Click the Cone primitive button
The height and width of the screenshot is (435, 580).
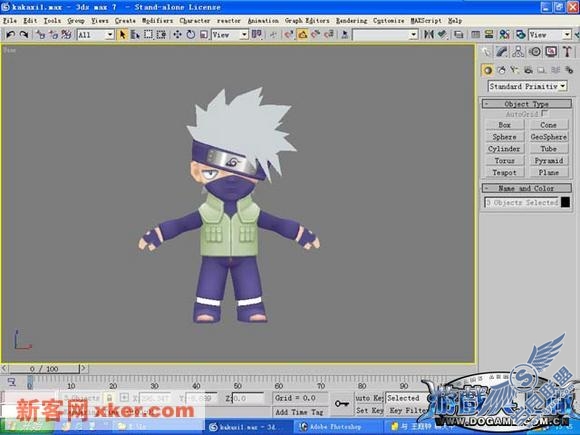[x=548, y=125]
